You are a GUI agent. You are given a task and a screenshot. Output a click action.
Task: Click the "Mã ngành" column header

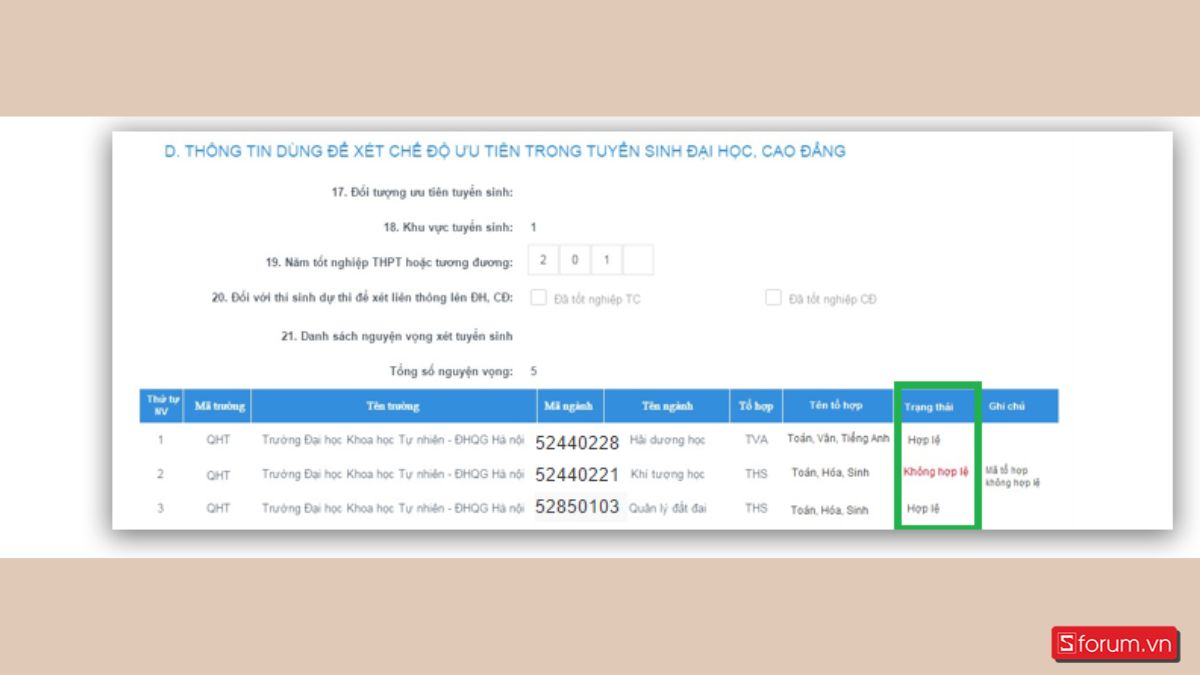click(x=570, y=406)
